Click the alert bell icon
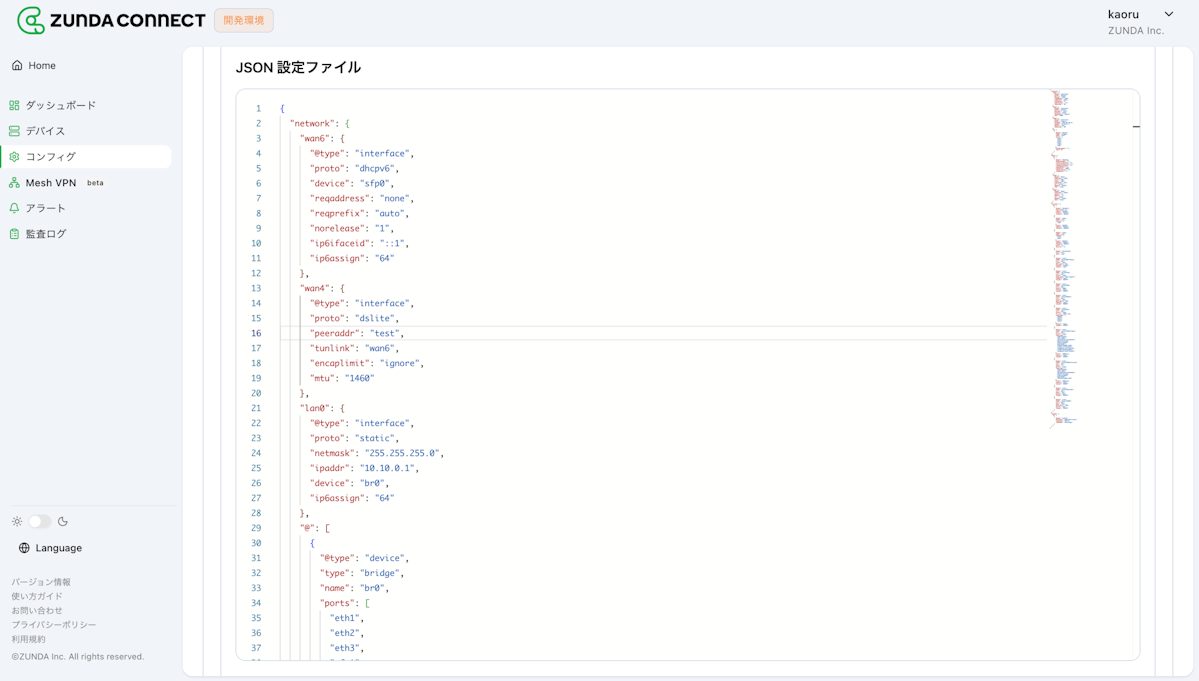Viewport: 1199px width, 681px height. point(15,208)
